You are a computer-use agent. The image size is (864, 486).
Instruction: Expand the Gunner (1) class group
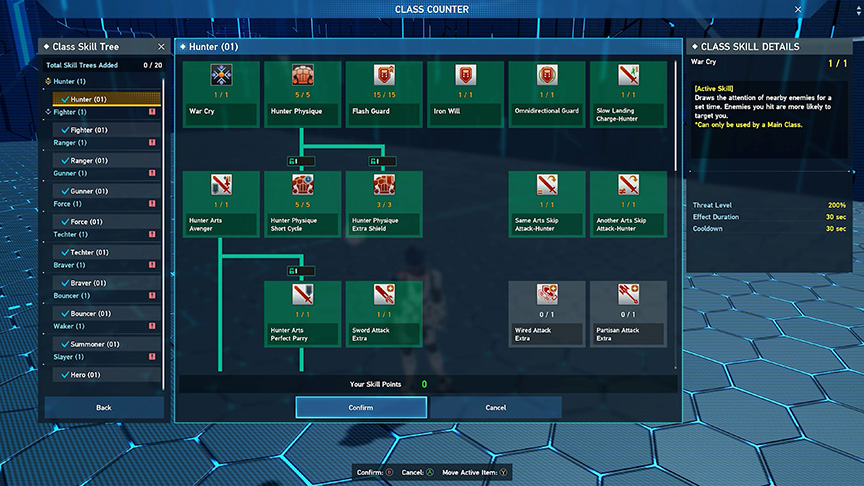click(x=49, y=173)
